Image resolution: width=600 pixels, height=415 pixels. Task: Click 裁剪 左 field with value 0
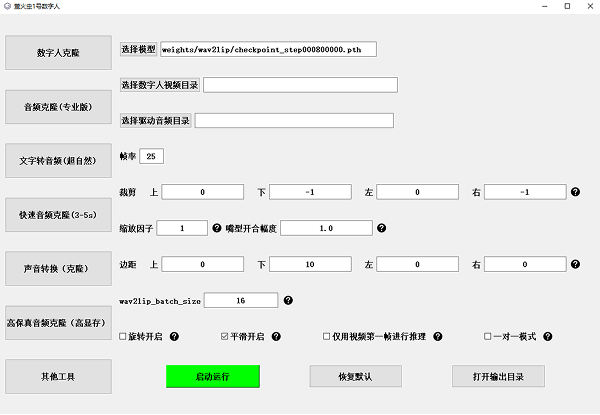(417, 192)
